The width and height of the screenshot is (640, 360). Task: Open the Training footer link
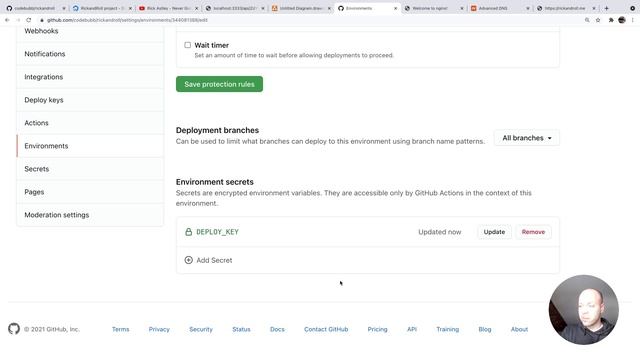(x=447, y=329)
